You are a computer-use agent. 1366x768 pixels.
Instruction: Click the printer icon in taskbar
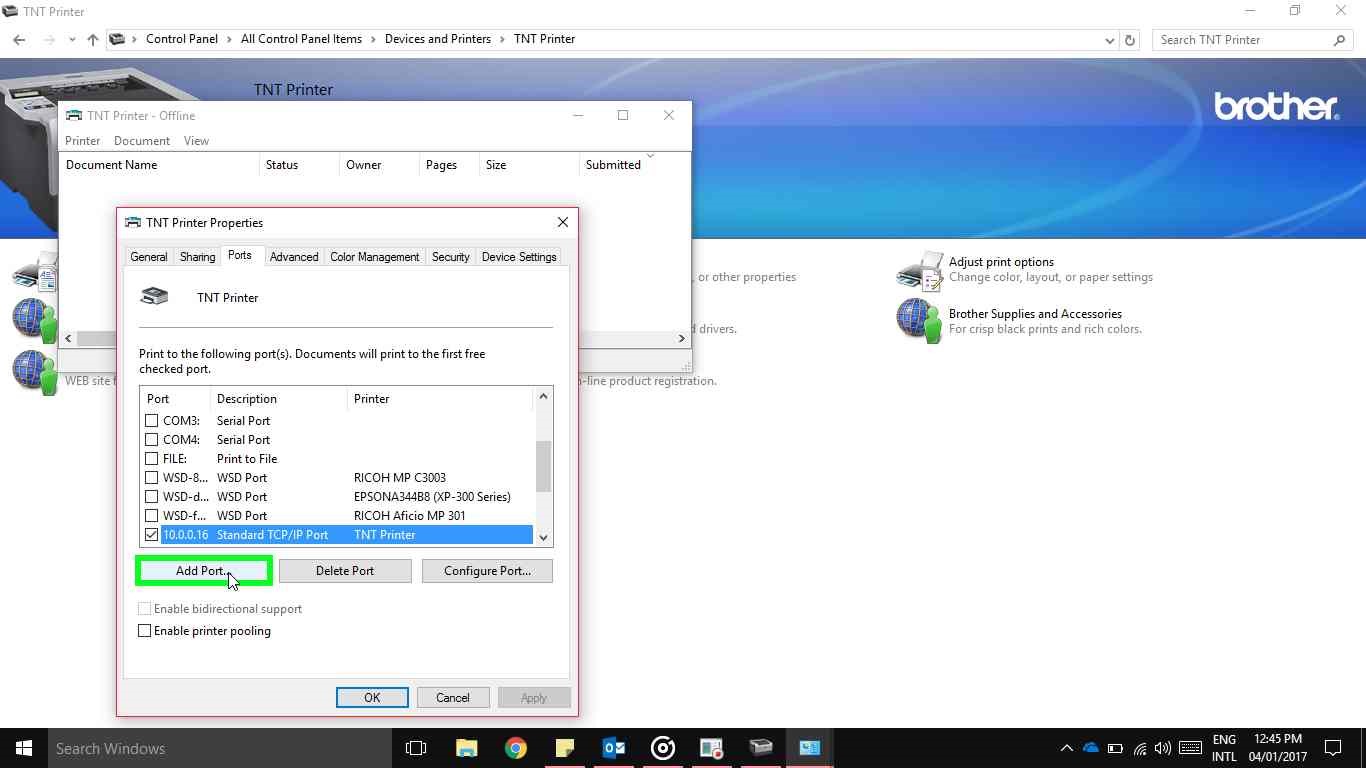(x=761, y=748)
